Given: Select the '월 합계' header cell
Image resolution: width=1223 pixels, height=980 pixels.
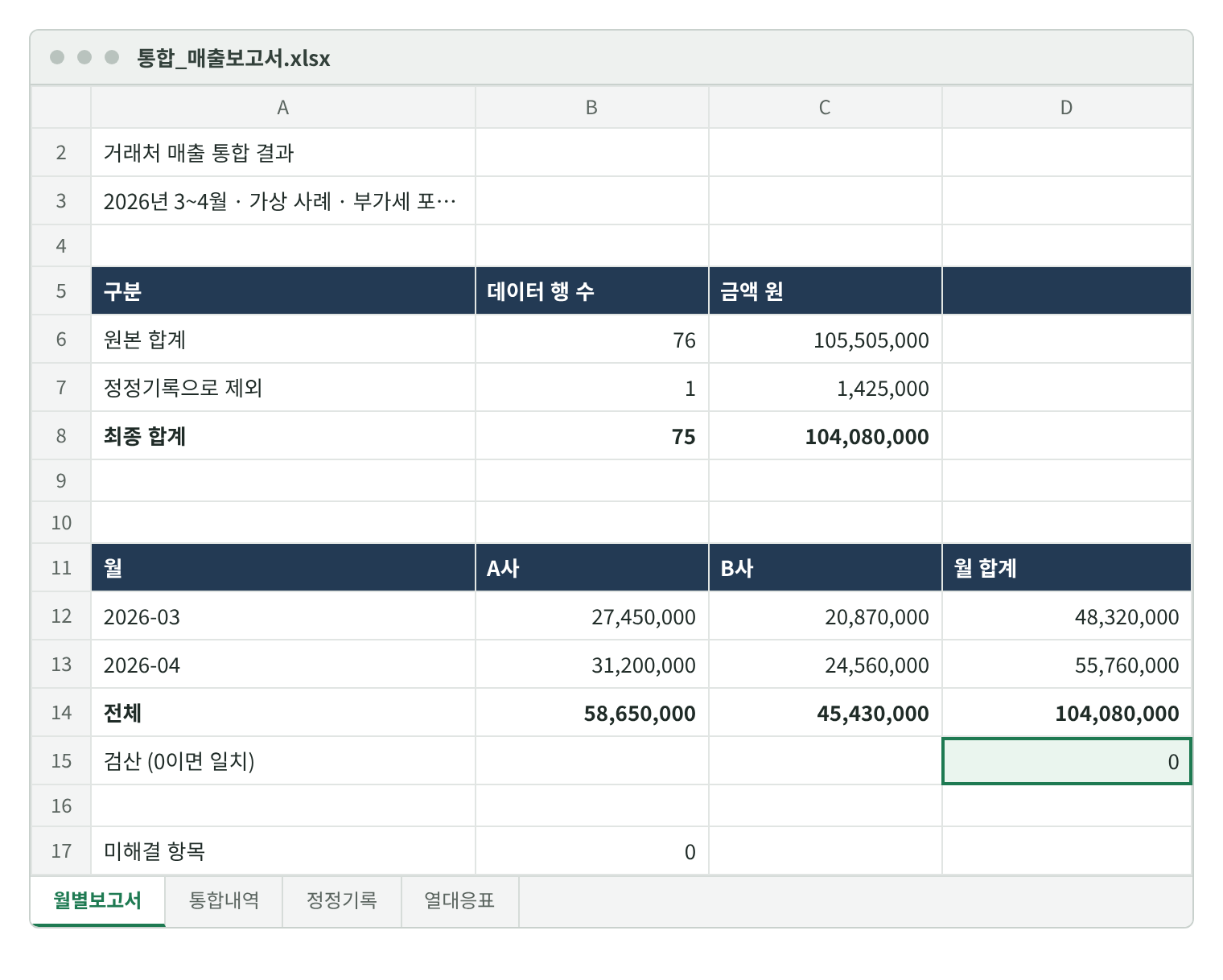Looking at the screenshot, I should click(1067, 568).
